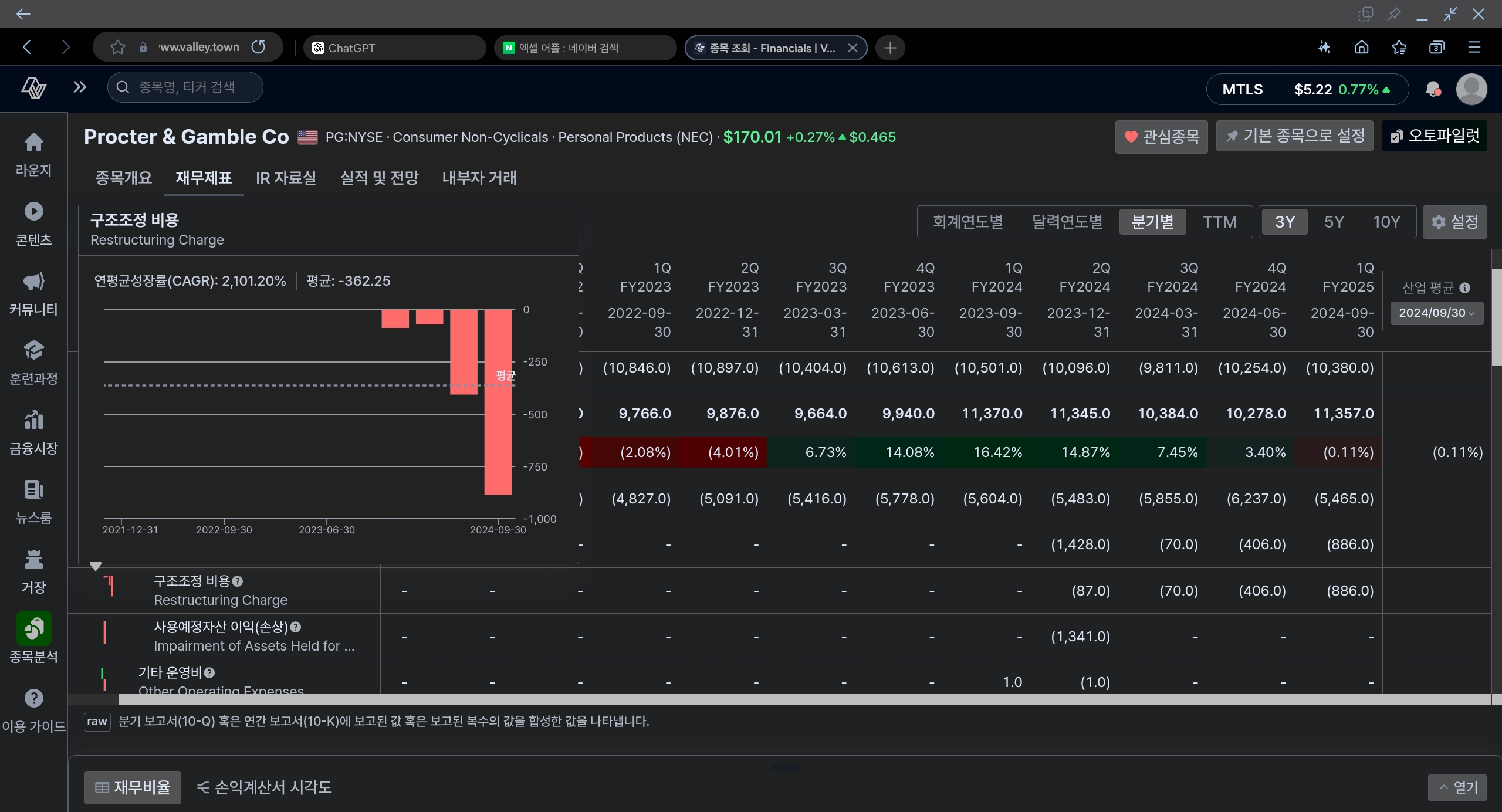Open the 종목분석 sidebar icon
Viewport: 1502px width, 812px height.
[33, 628]
